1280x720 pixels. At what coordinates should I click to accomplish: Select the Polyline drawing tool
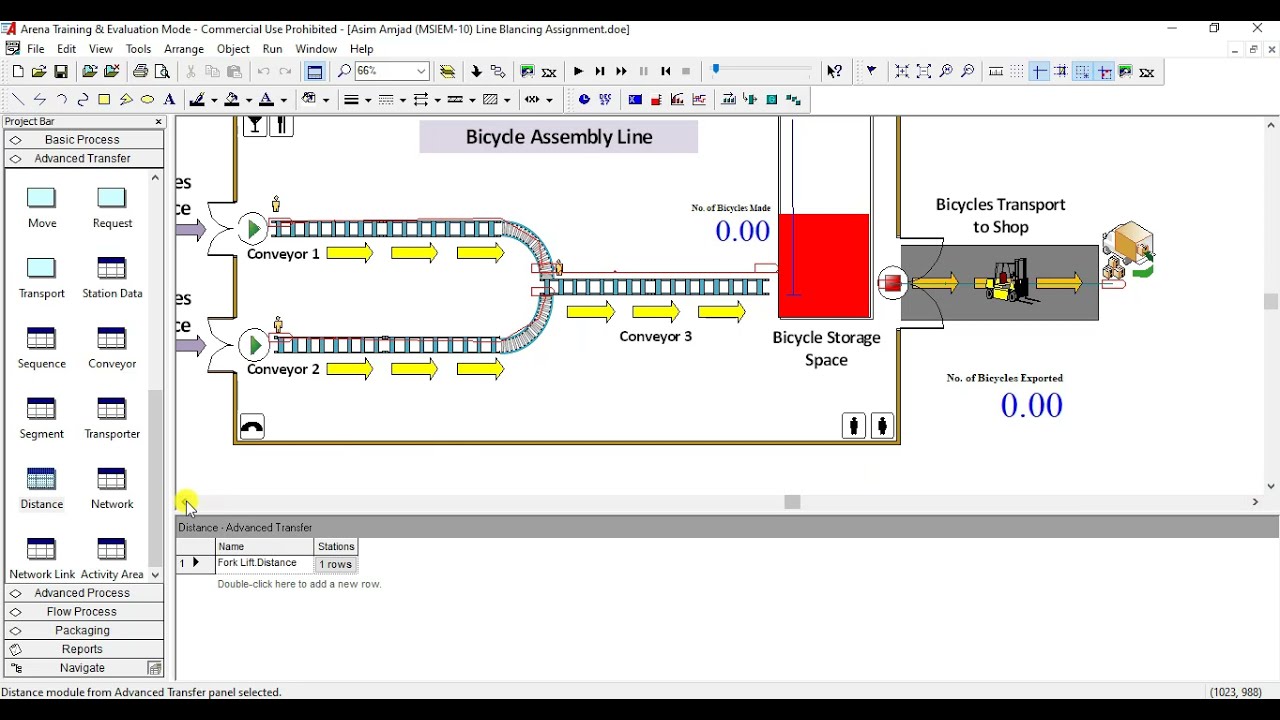tap(39, 100)
